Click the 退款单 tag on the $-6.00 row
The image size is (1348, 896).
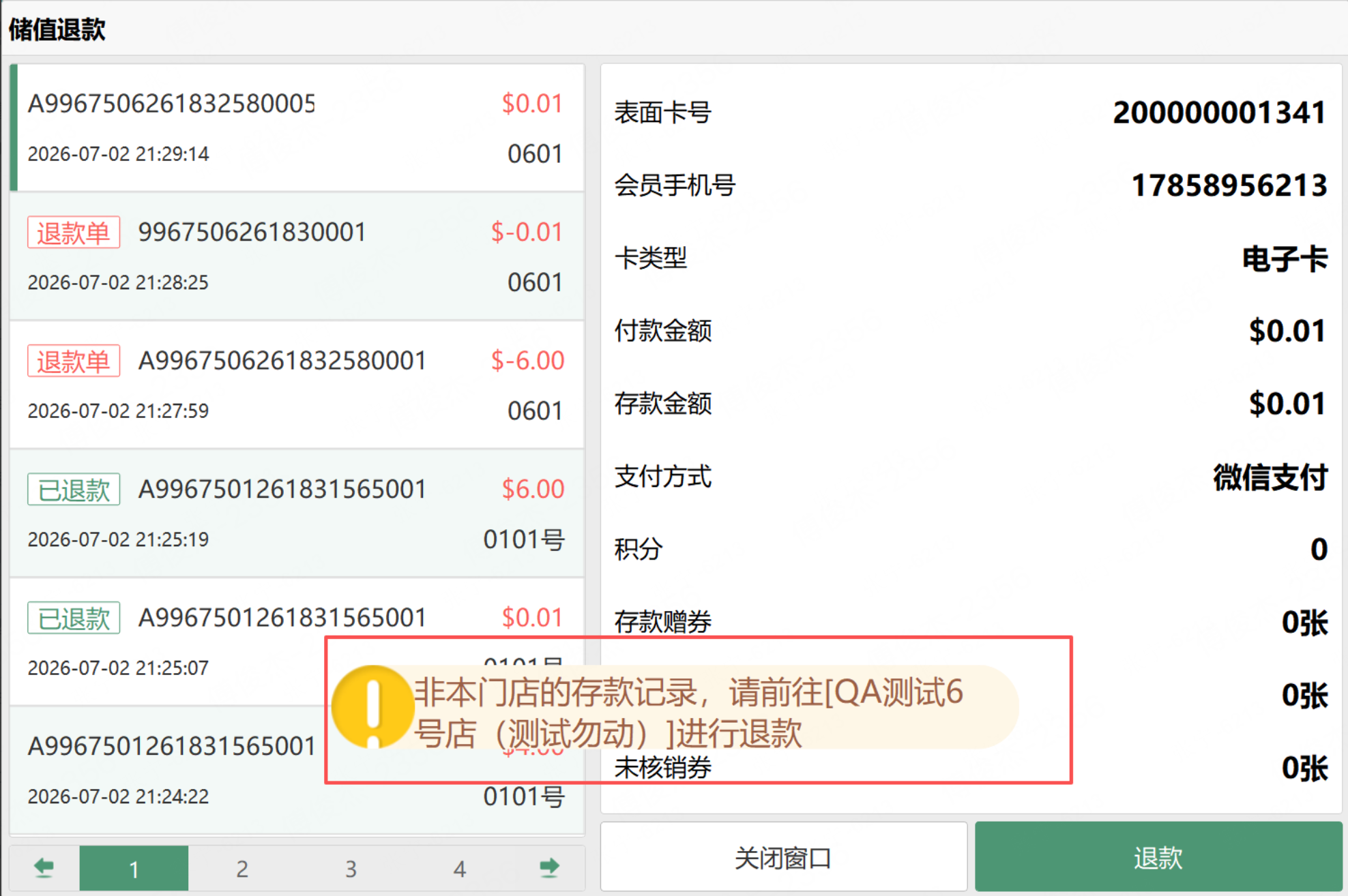(74, 361)
